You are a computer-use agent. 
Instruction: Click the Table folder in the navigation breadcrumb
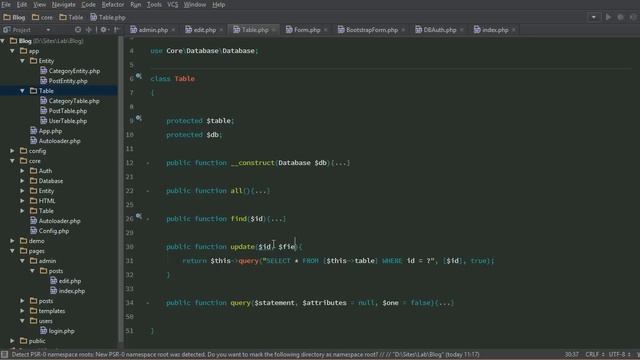coord(71,17)
